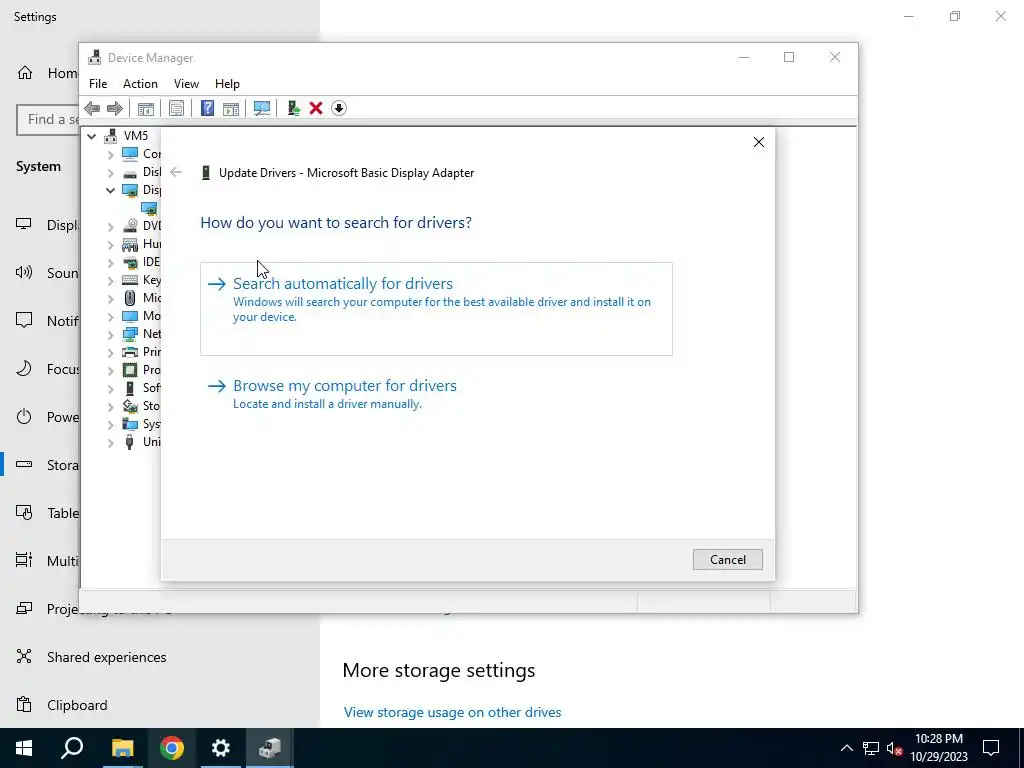The width and height of the screenshot is (1024, 768).
Task: Click the Processors category icon
Action: (130, 370)
